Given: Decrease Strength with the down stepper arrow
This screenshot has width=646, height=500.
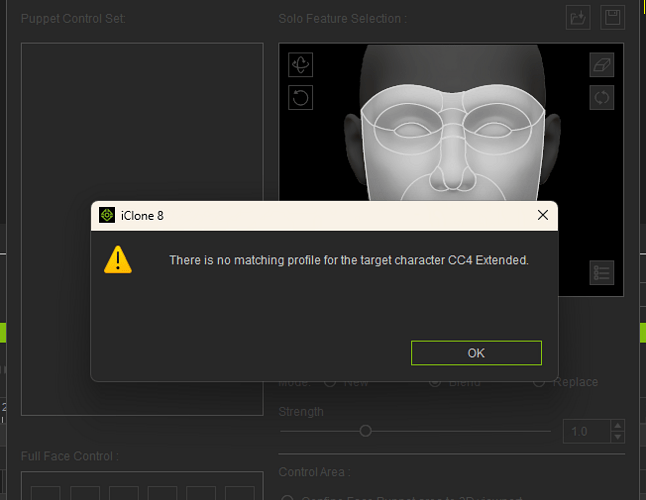Looking at the screenshot, I should [x=618, y=437].
